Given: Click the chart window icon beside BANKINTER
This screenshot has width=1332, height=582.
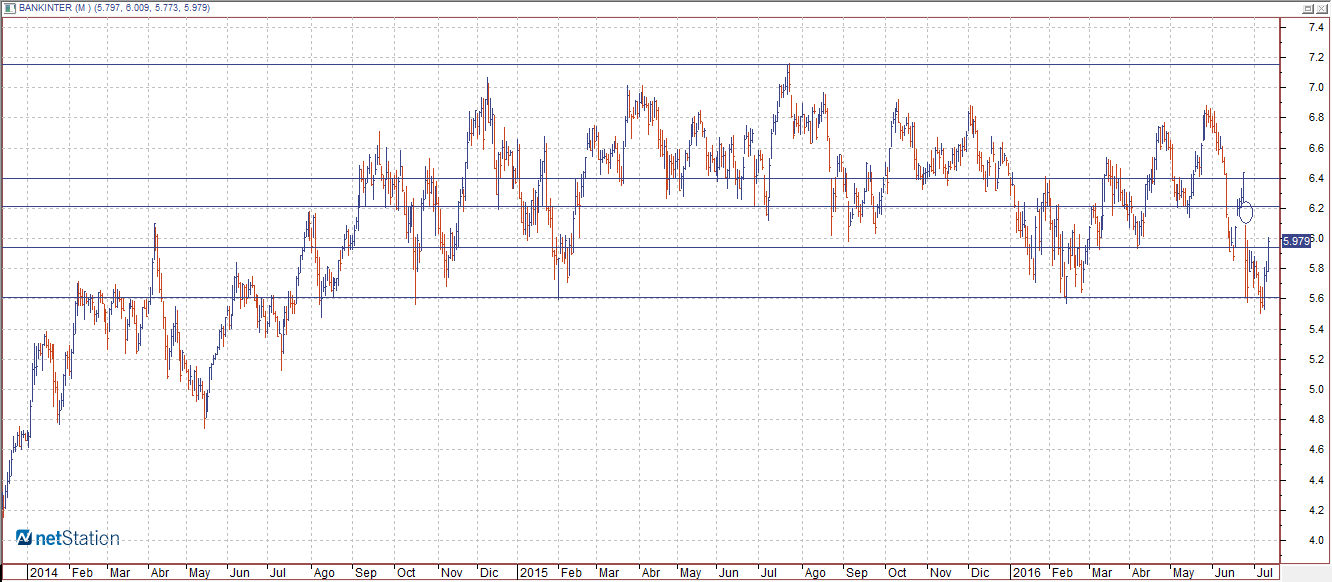Looking at the screenshot, I should (x=9, y=7).
